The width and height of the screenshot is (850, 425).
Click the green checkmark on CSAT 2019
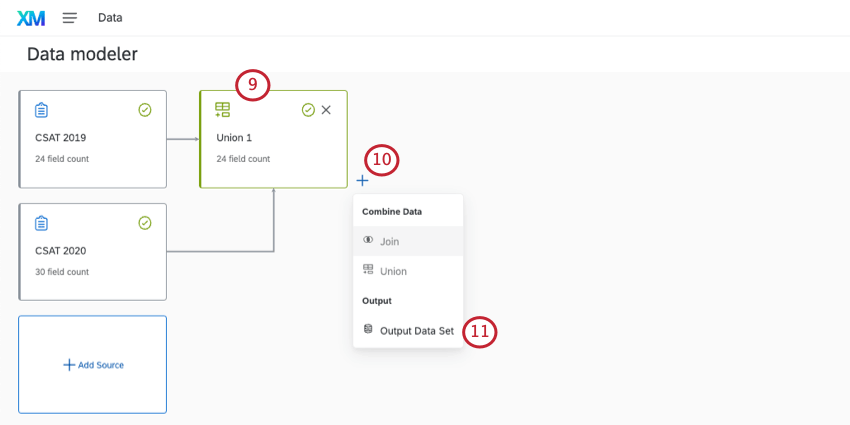pos(145,110)
